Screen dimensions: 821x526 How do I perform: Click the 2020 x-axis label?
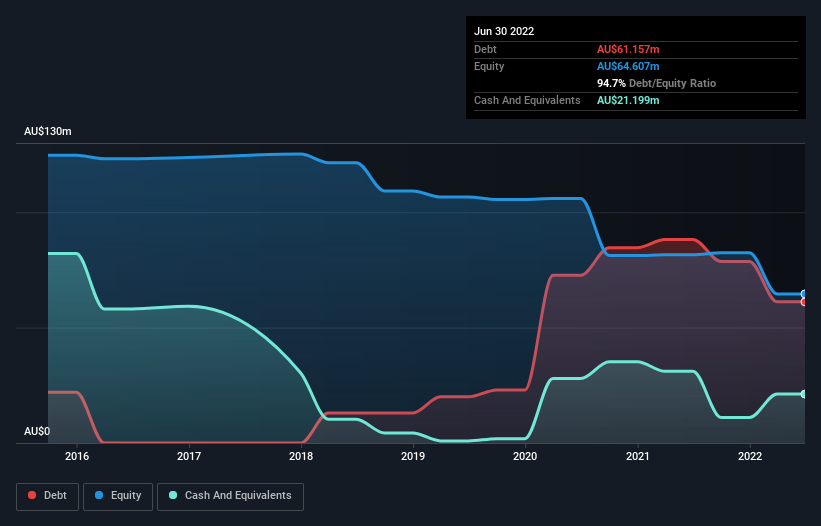pos(525,456)
